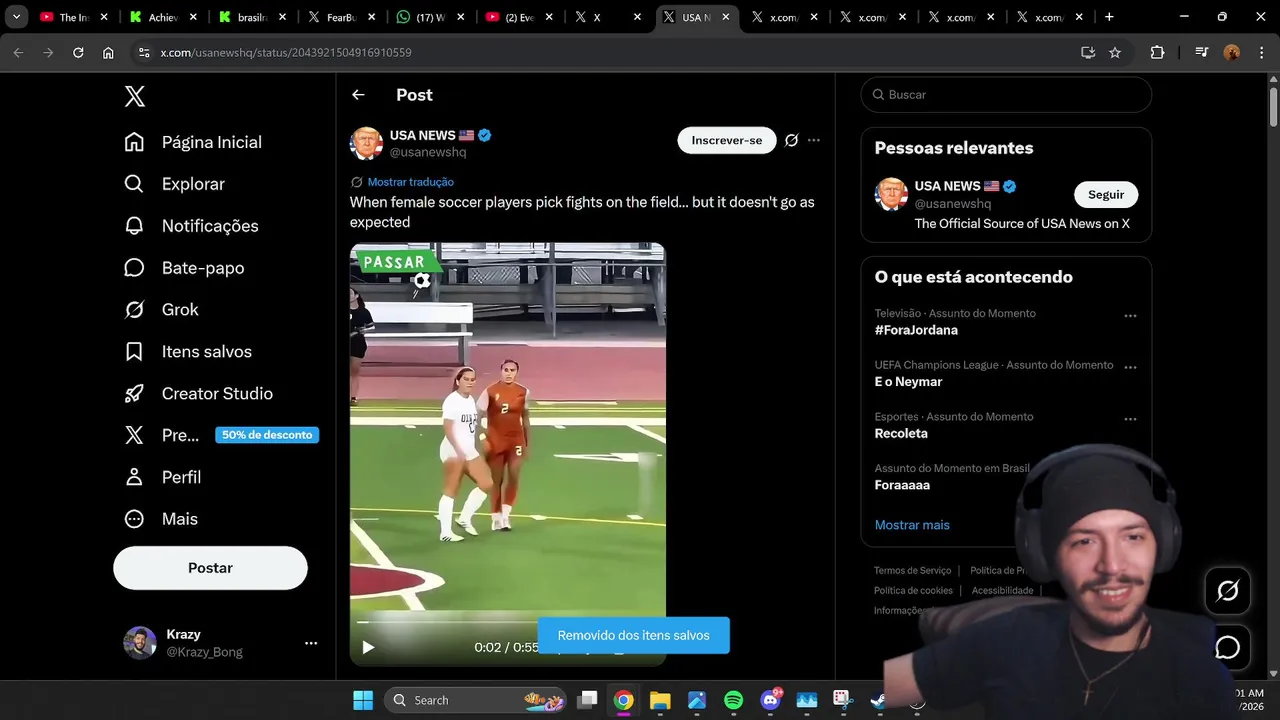
Task: Click the @usanewshq handle on post
Action: 428,152
